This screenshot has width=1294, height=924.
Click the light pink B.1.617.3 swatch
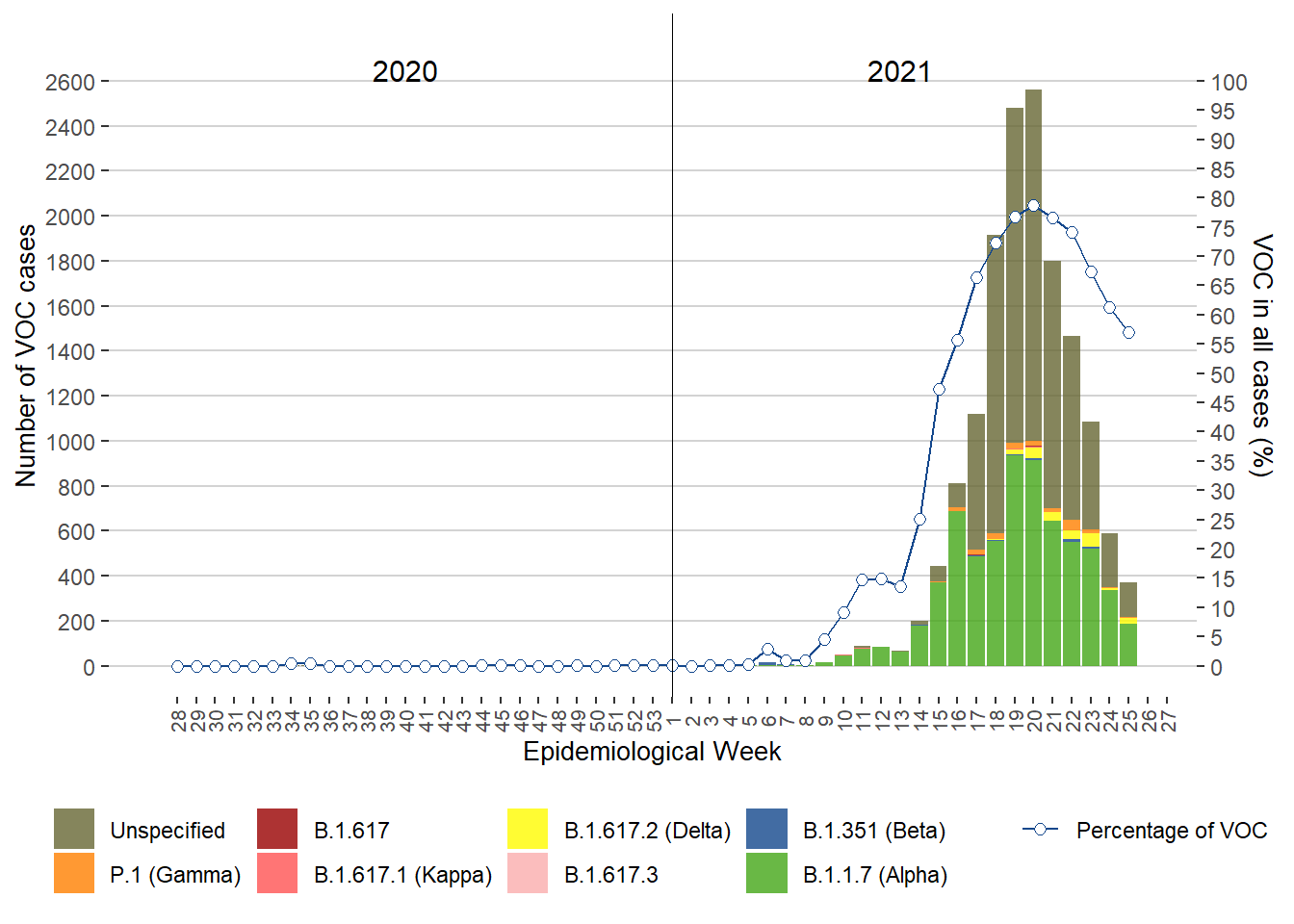pyautogui.click(x=528, y=874)
